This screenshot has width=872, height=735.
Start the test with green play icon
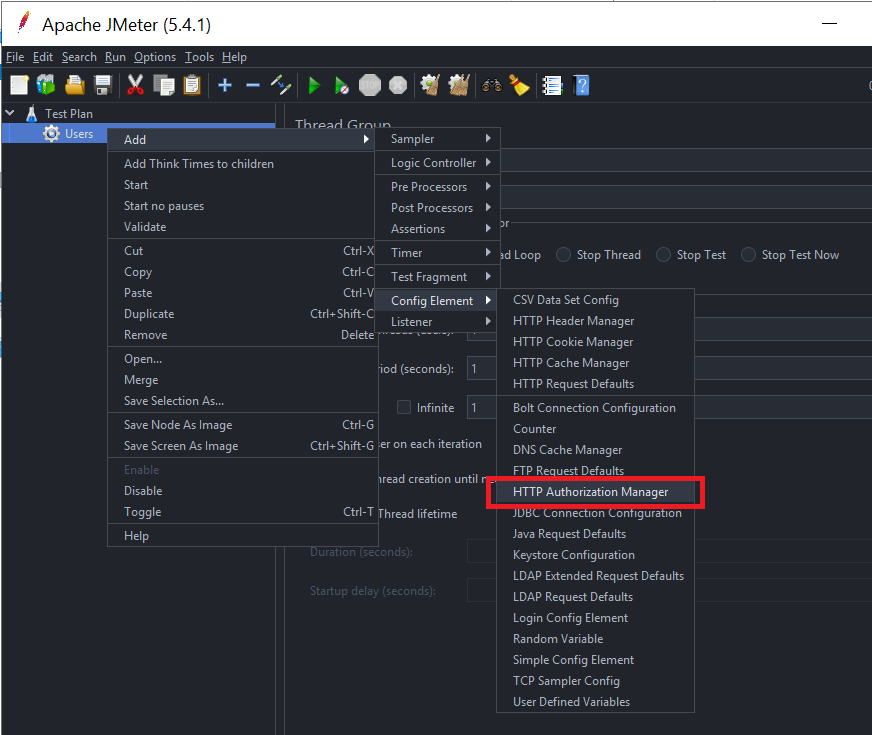(x=314, y=86)
